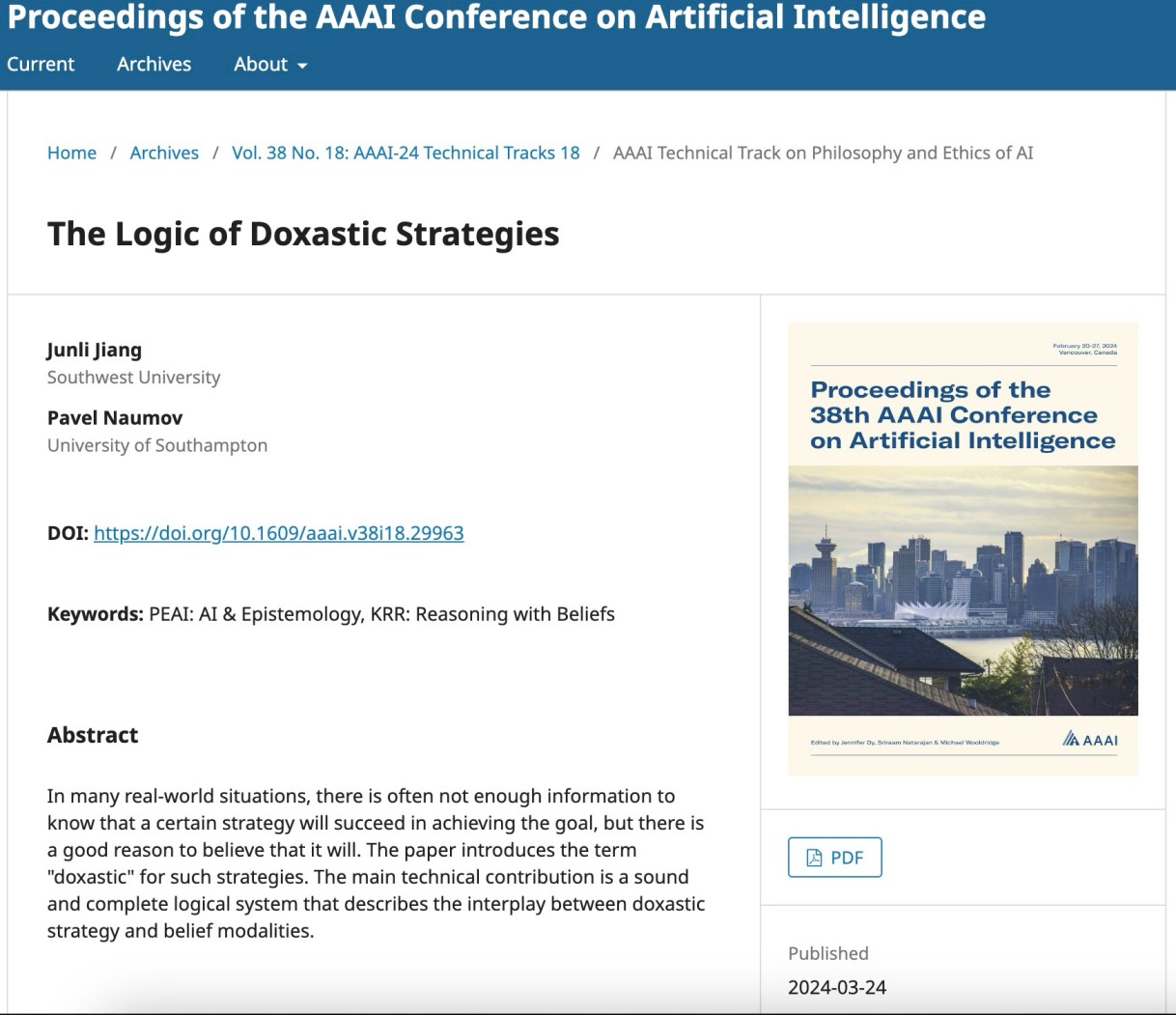Click the article title The Logic of Doxastic Strategies
The height and width of the screenshot is (1015, 1176).
pyautogui.click(x=303, y=234)
